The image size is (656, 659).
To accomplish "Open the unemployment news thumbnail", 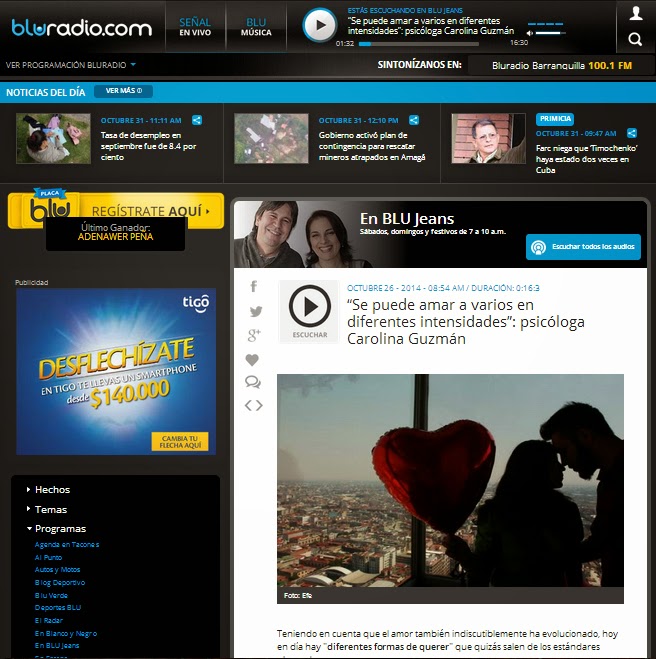I will click(x=53, y=138).
